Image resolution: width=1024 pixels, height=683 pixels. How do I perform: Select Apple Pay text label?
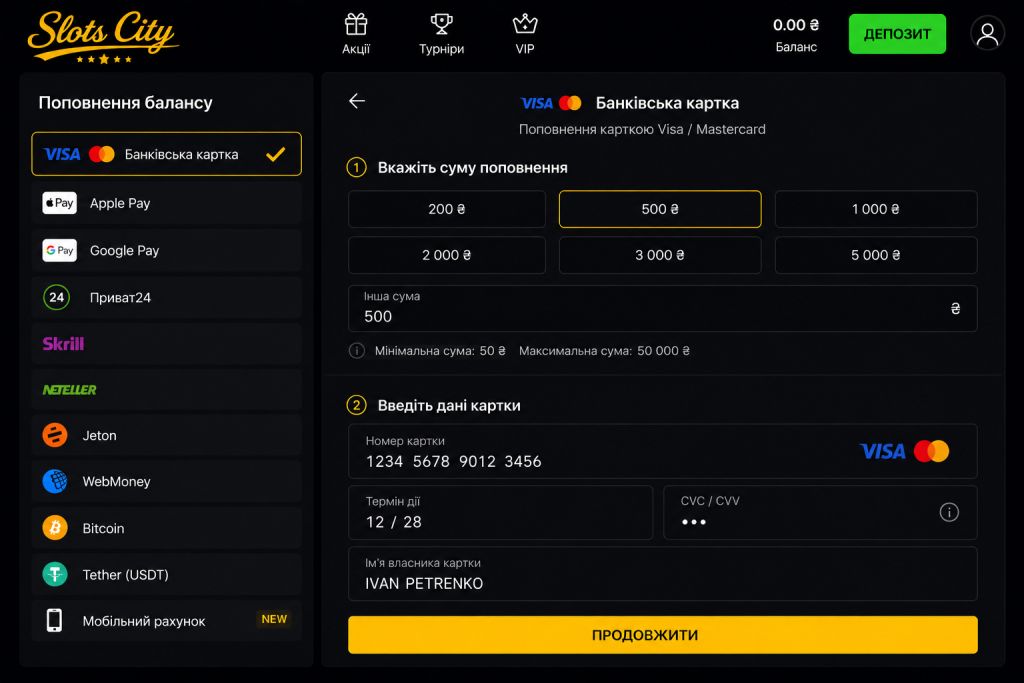coord(120,203)
